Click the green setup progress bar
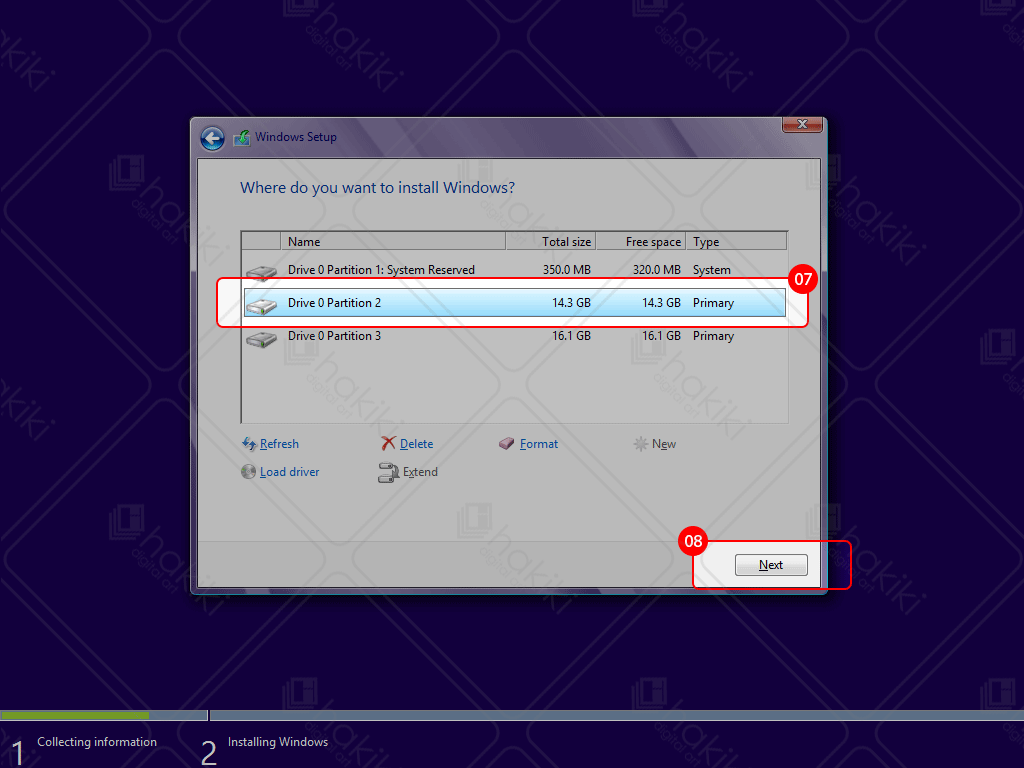Image resolution: width=1024 pixels, height=768 pixels. 75,716
